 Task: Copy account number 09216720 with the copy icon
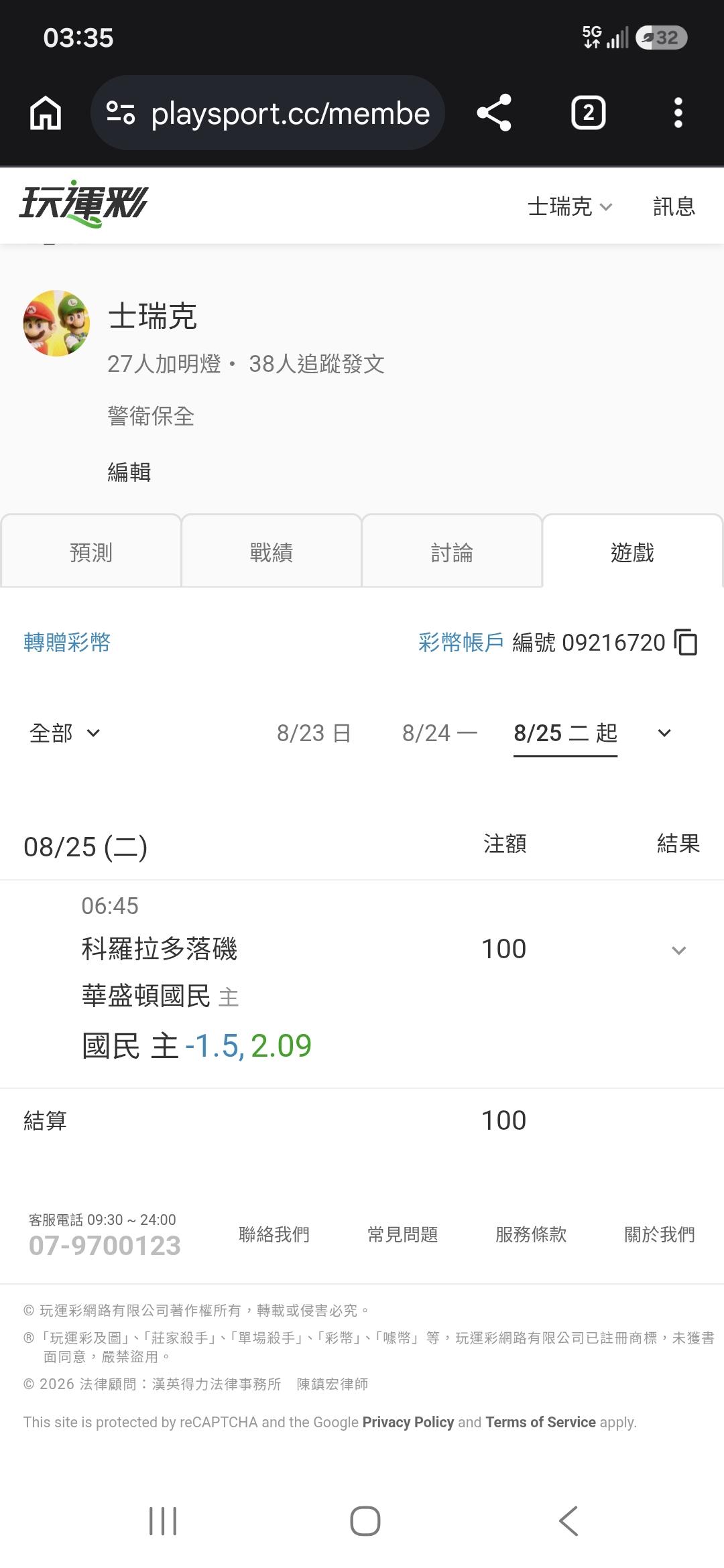(x=686, y=642)
